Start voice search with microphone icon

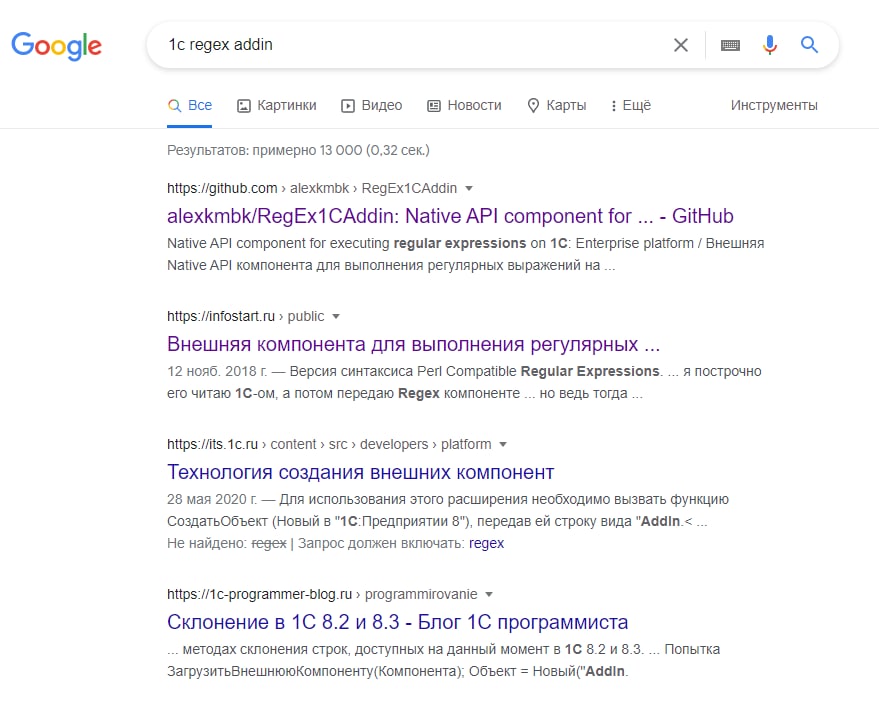pyautogui.click(x=770, y=45)
